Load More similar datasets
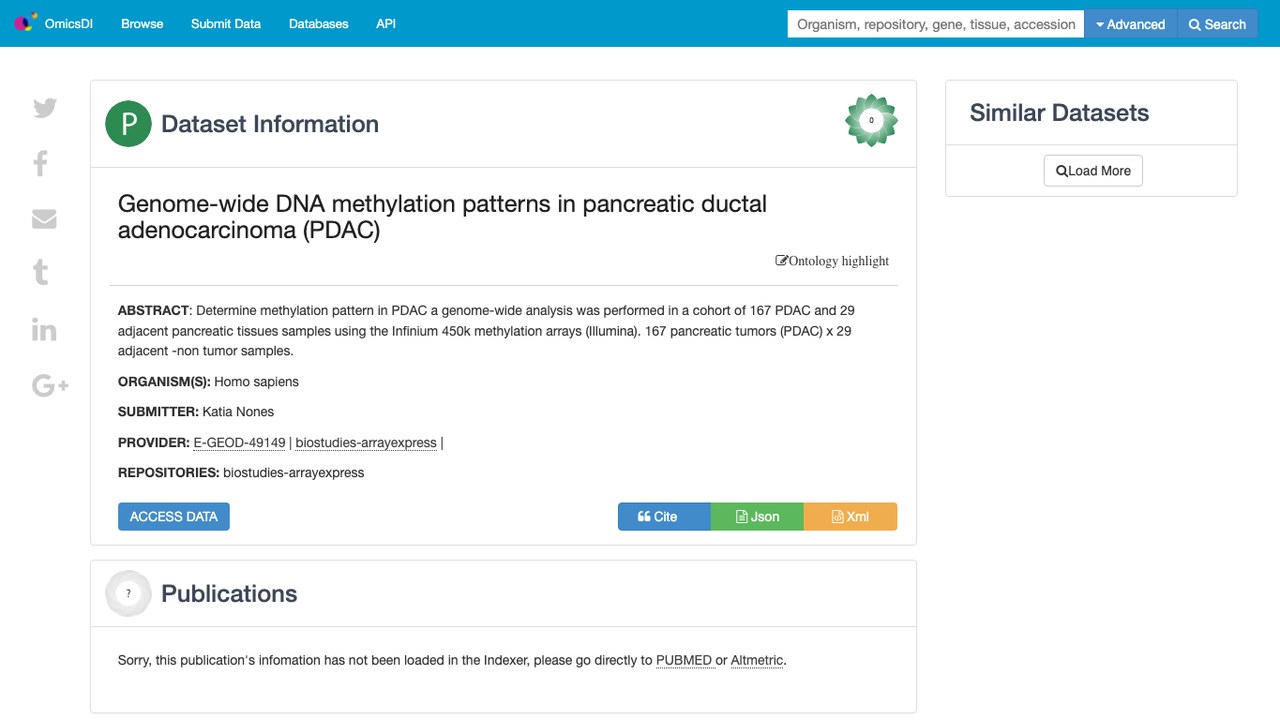The height and width of the screenshot is (720, 1280). point(1093,170)
